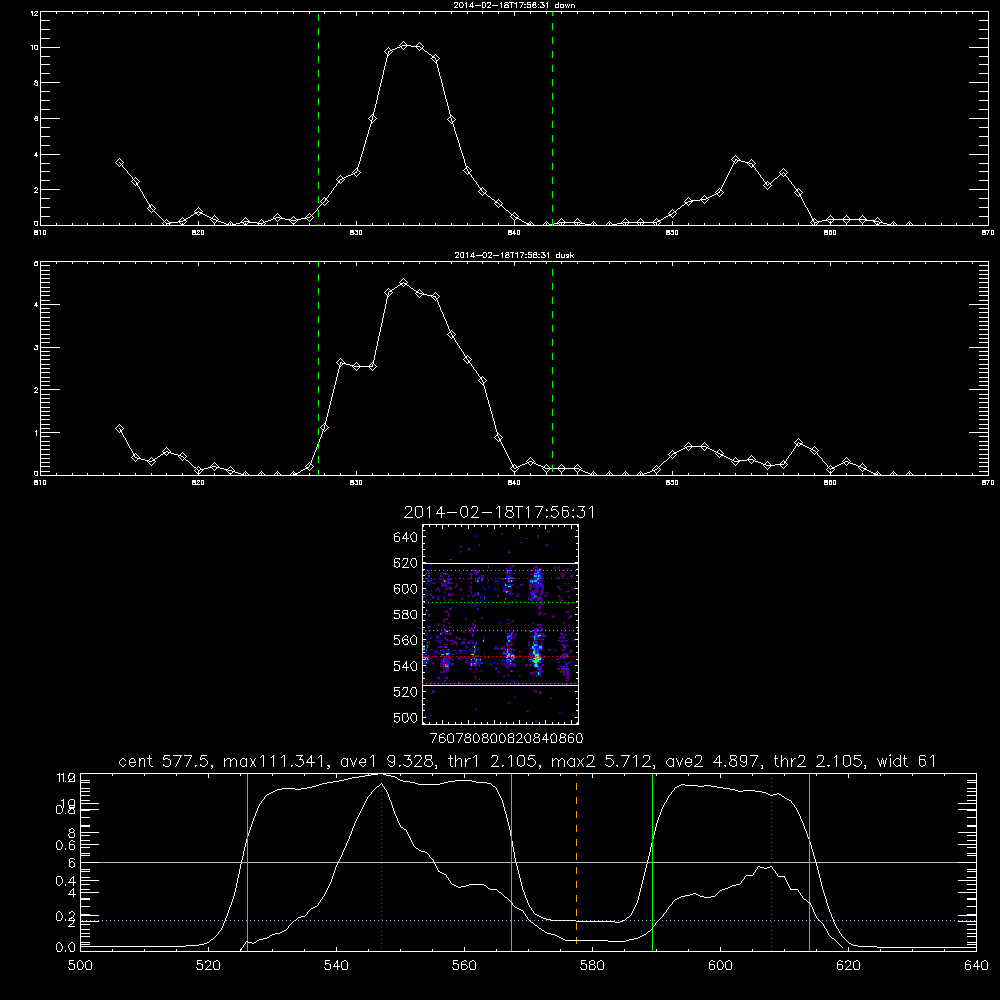1000x1000 pixels.
Task: Click the 'max2 5.712' value in stats line
Action: pos(599,761)
